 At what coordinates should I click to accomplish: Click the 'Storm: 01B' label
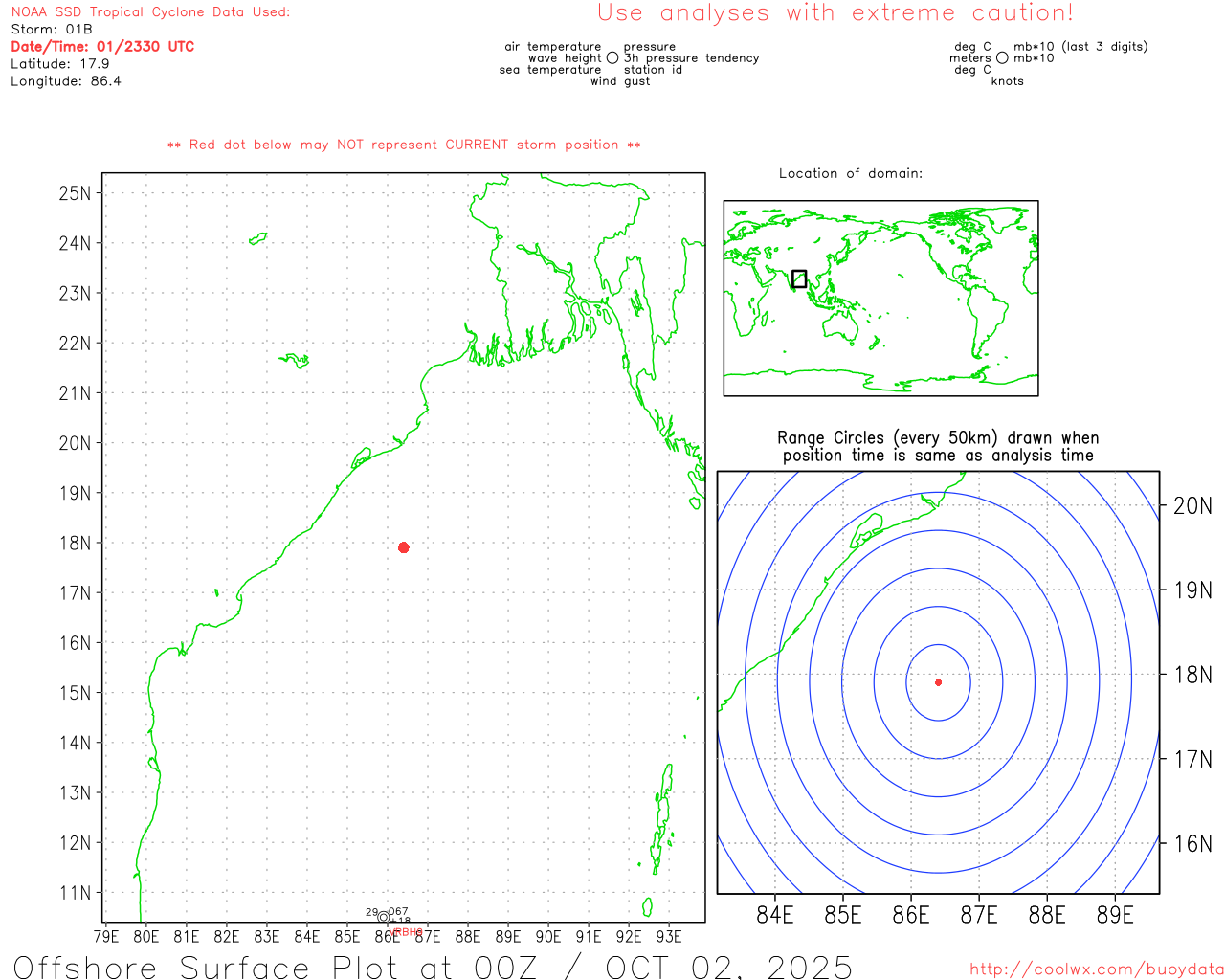52,29
